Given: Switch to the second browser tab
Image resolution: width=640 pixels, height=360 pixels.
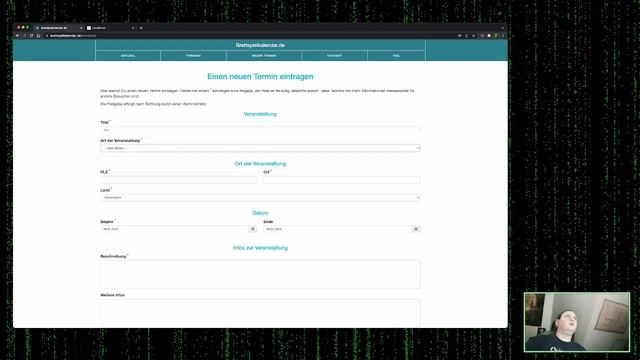Looking at the screenshot, I should (x=110, y=28).
